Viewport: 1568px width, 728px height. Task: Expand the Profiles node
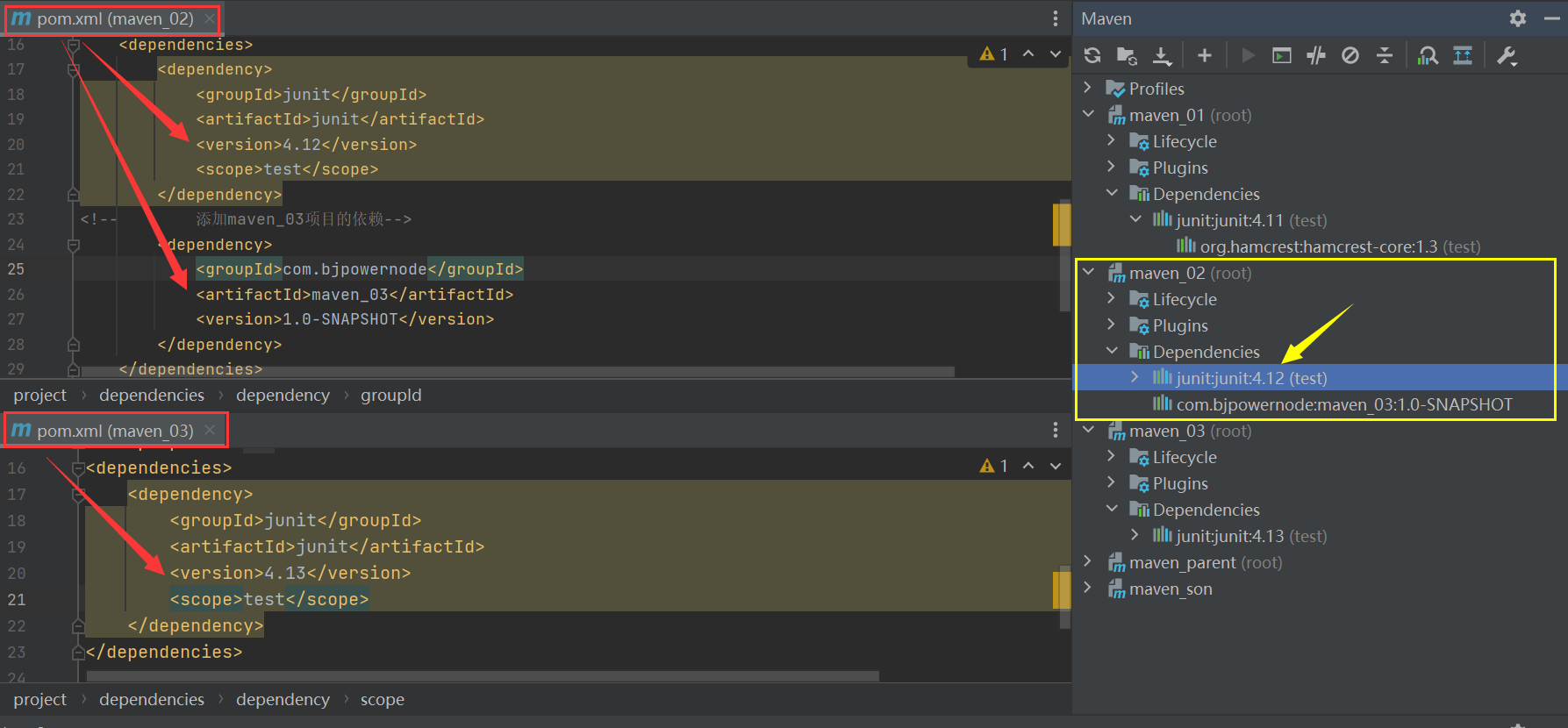(1088, 88)
